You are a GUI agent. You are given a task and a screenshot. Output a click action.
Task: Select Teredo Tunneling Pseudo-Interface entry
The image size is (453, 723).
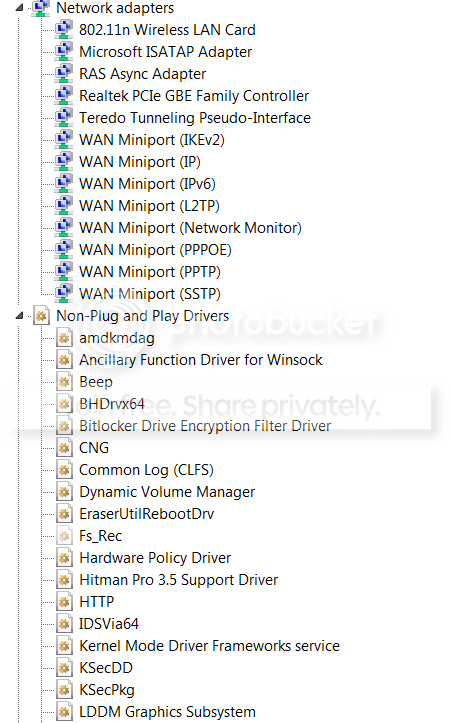(195, 118)
